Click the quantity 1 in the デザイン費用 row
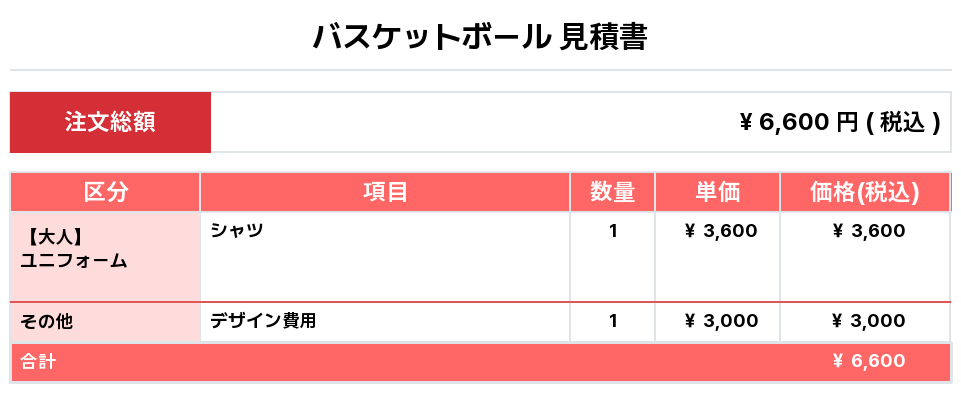Viewport: 961px width, 393px height. tap(613, 322)
